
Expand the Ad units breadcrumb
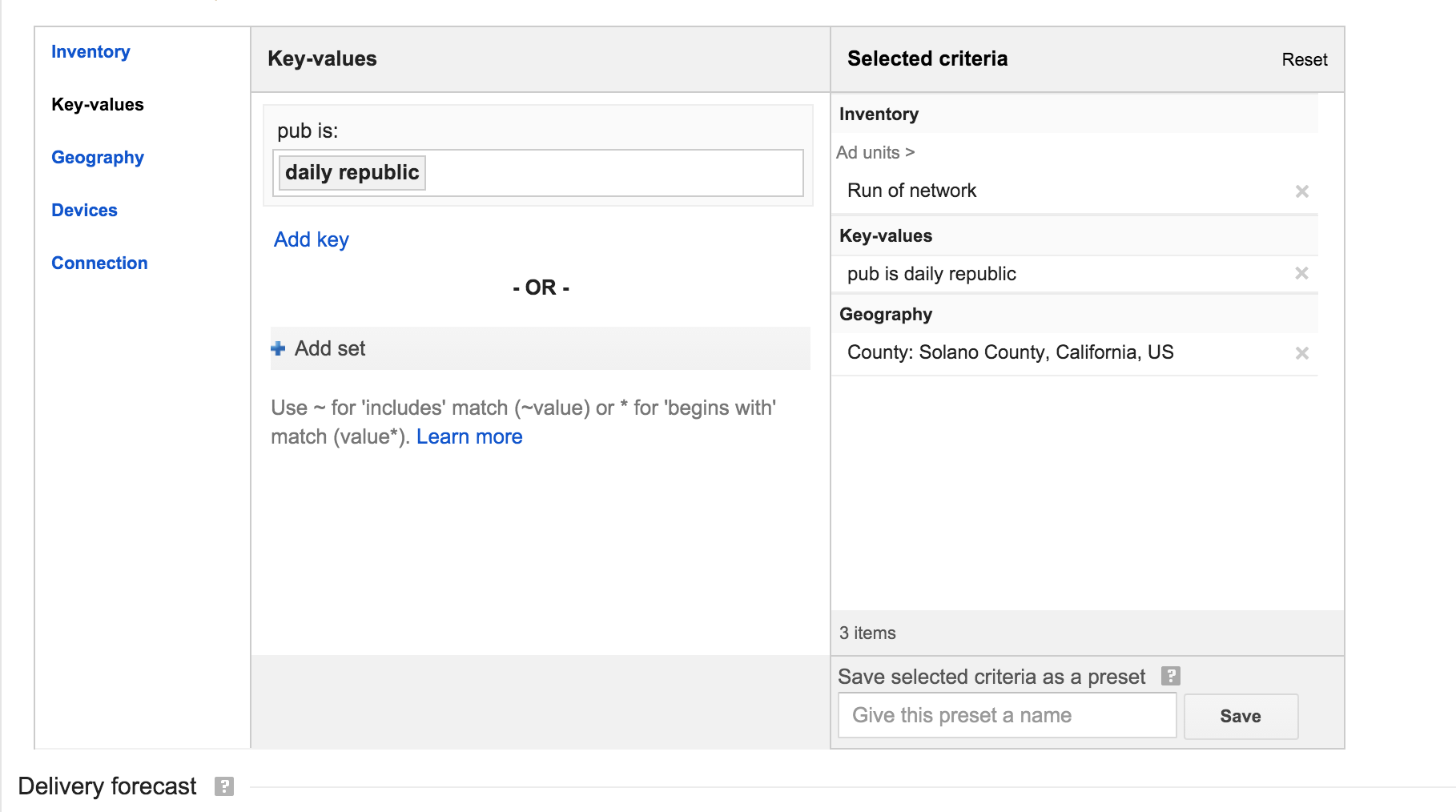tap(875, 152)
